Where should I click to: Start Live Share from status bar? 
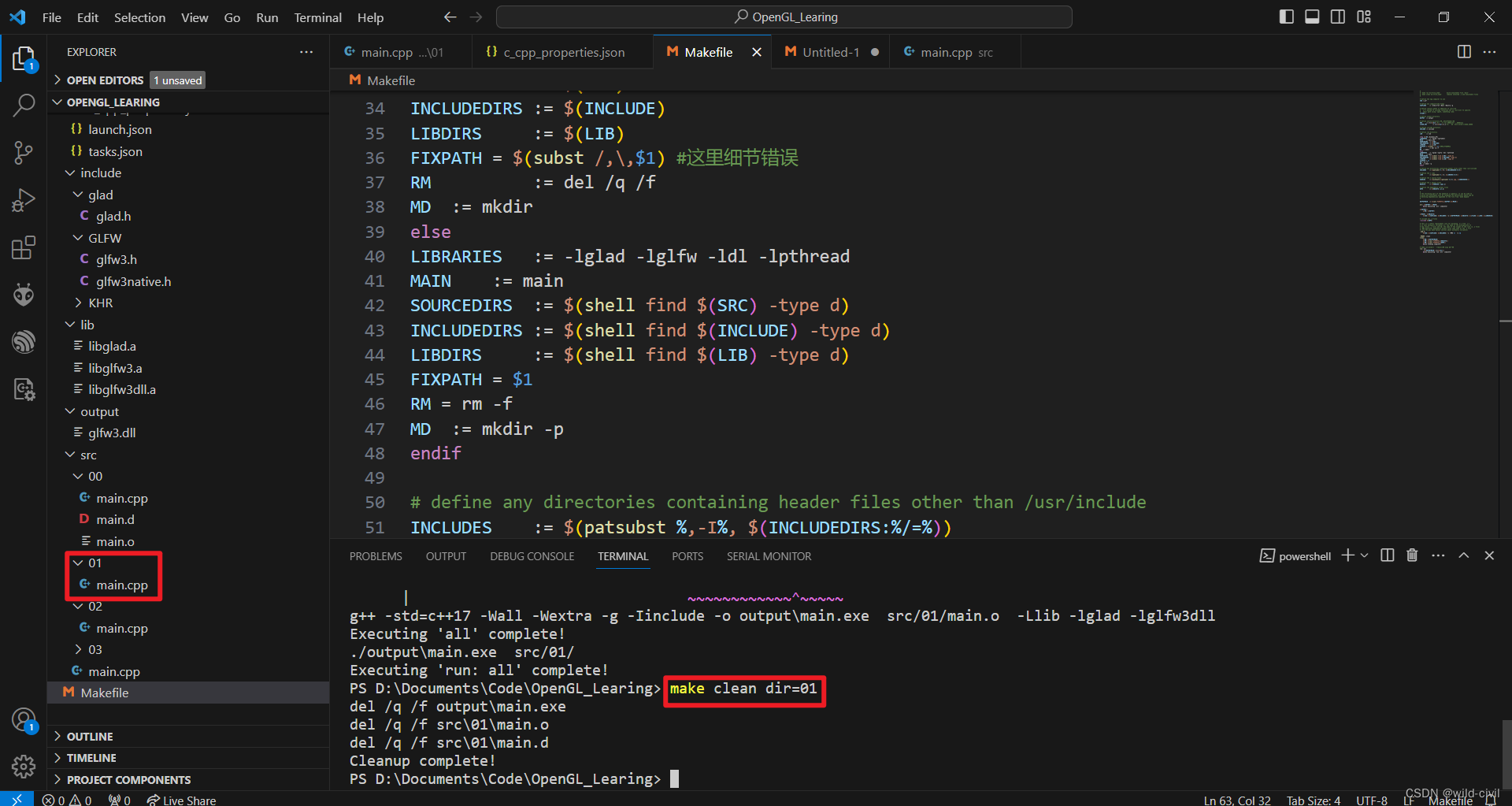[x=181, y=800]
